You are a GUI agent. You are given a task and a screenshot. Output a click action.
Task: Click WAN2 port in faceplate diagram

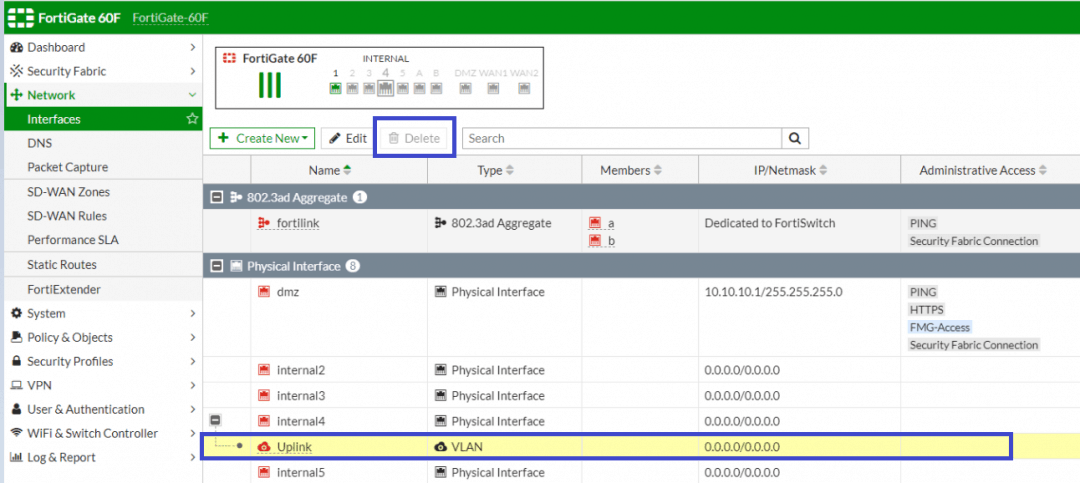(x=524, y=88)
